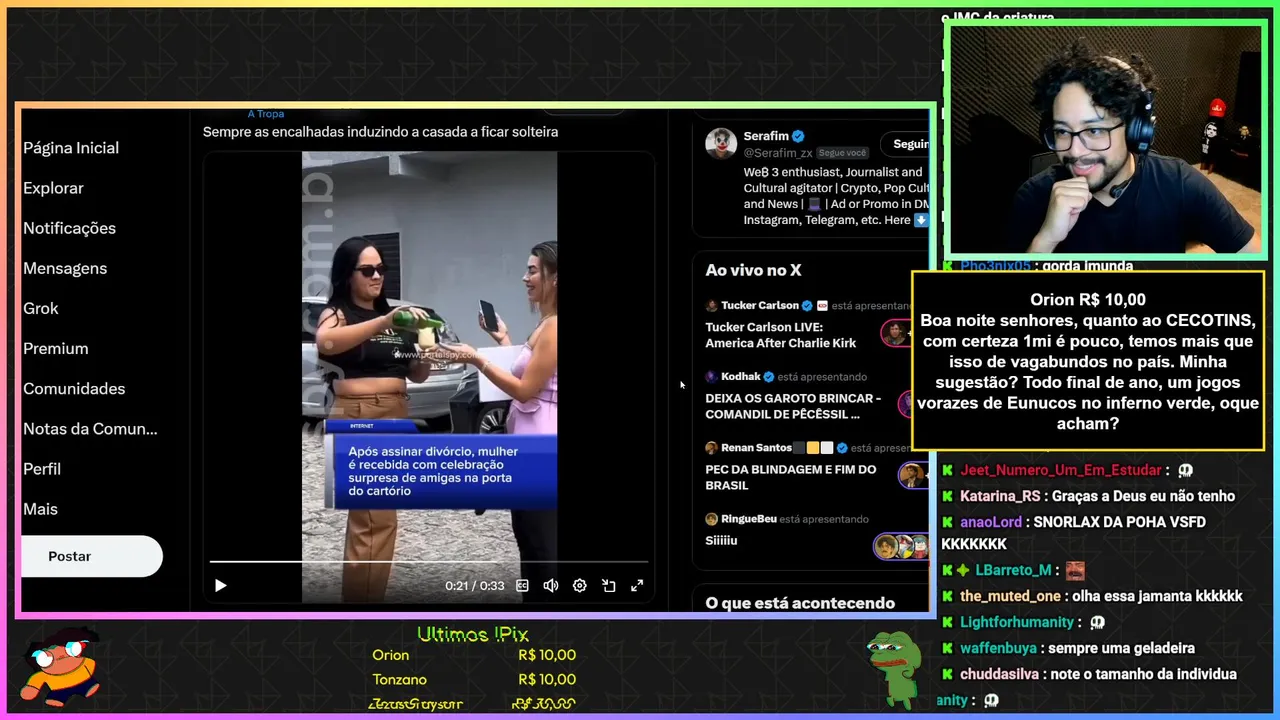1280x720 pixels.
Task: Expand the Mais menu in the sidebar
Action: point(40,508)
